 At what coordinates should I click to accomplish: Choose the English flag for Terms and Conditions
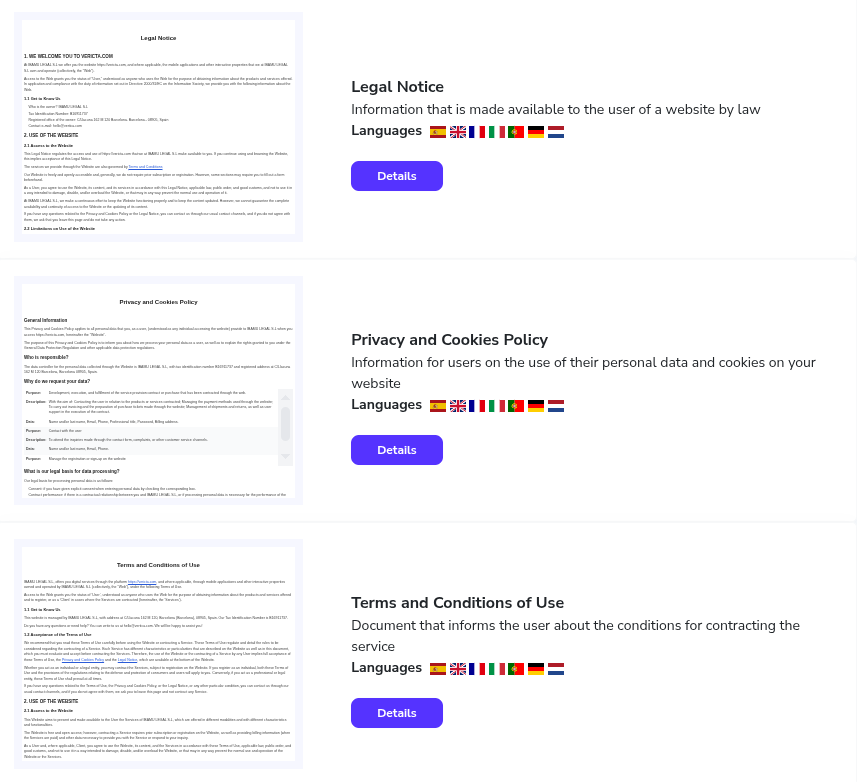point(457,669)
